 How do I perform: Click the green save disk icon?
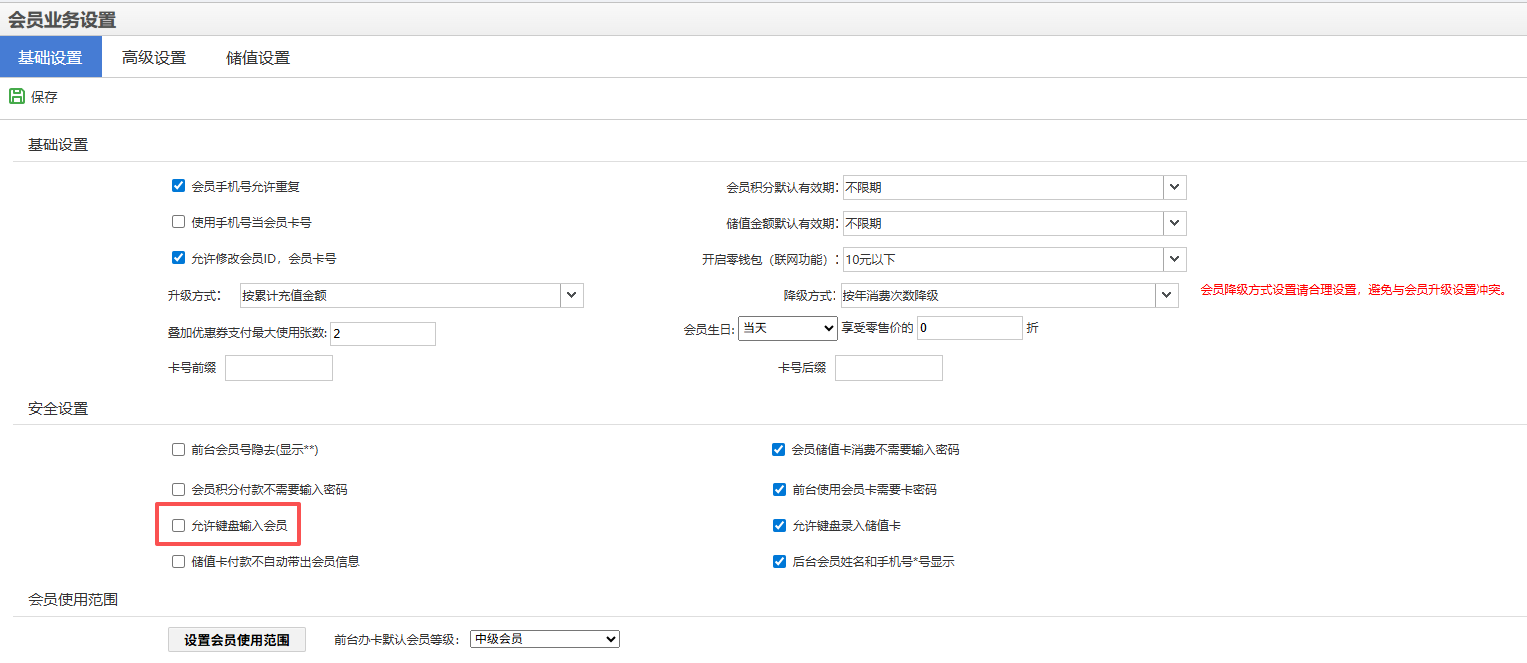pos(17,97)
